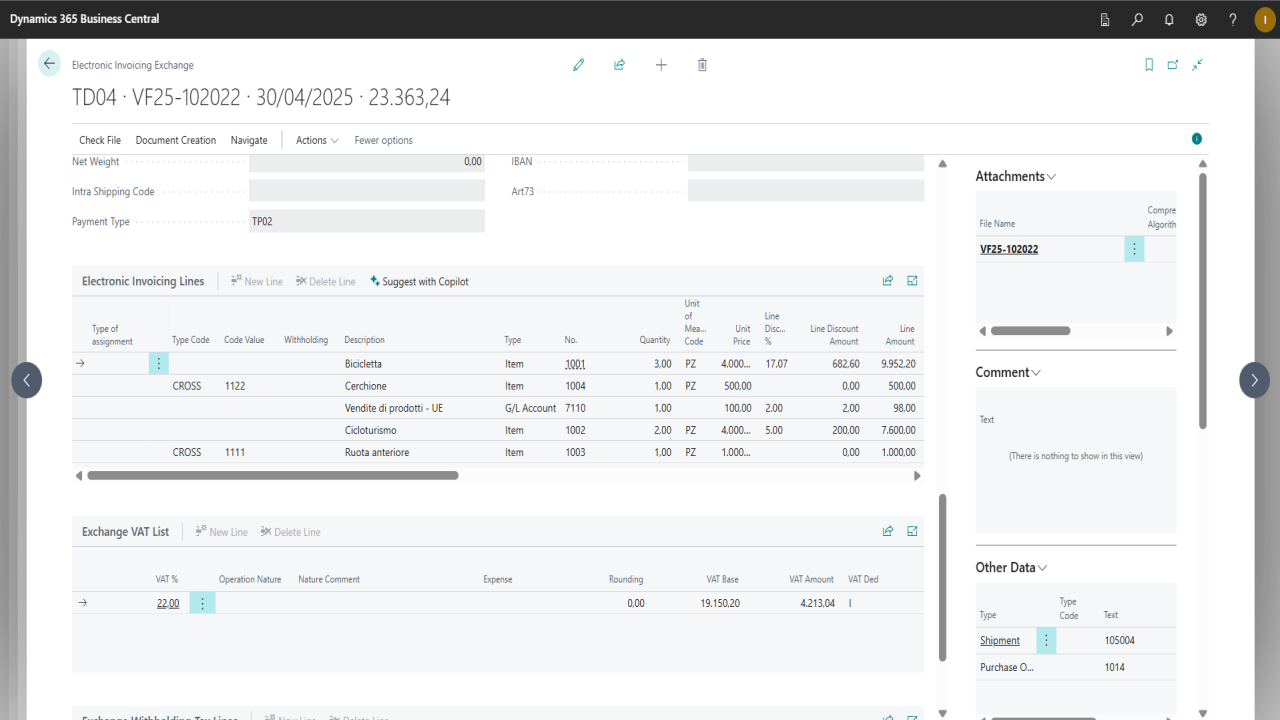The width and height of the screenshot is (1280, 720).
Task: Open the Shipment link
Action: point(1000,640)
